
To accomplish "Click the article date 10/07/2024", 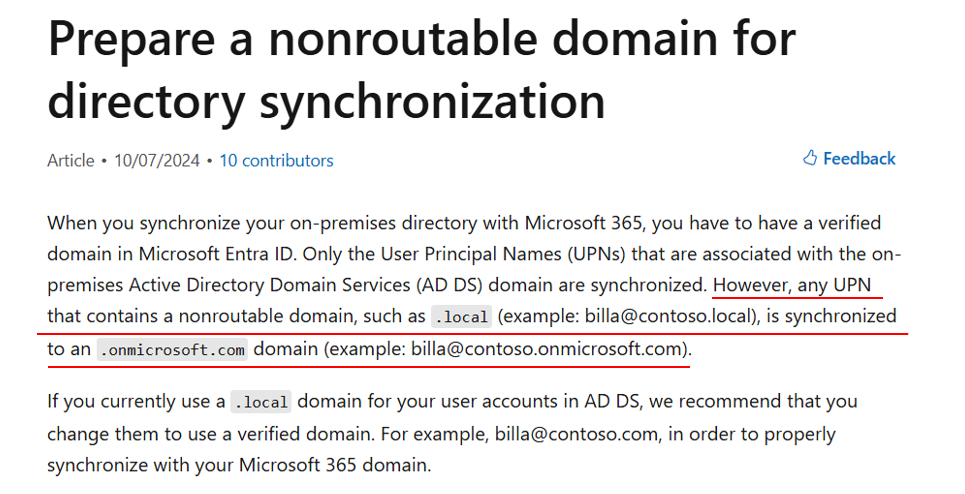I will point(157,161).
